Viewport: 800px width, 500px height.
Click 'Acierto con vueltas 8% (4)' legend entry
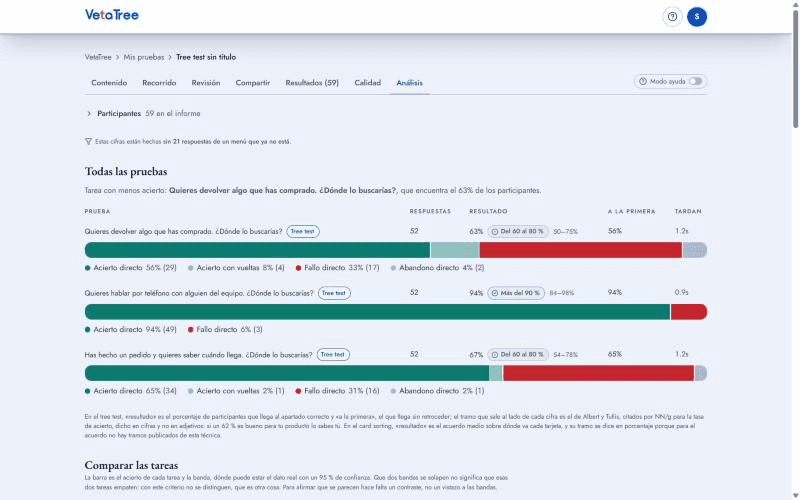click(236, 268)
